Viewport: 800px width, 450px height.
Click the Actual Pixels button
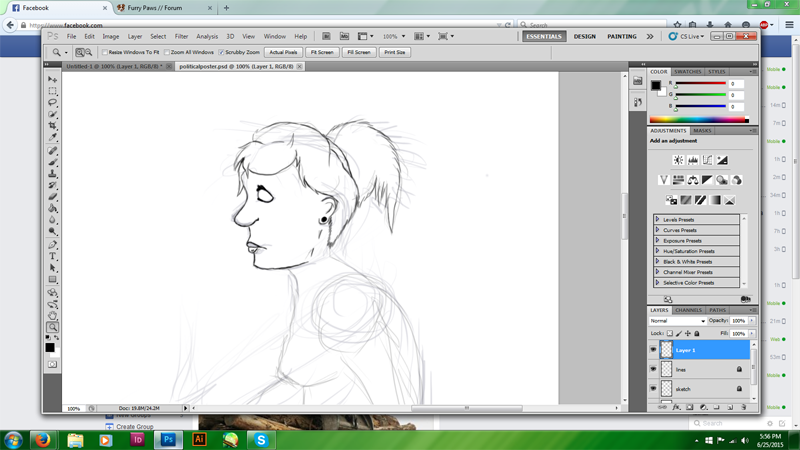(283, 52)
